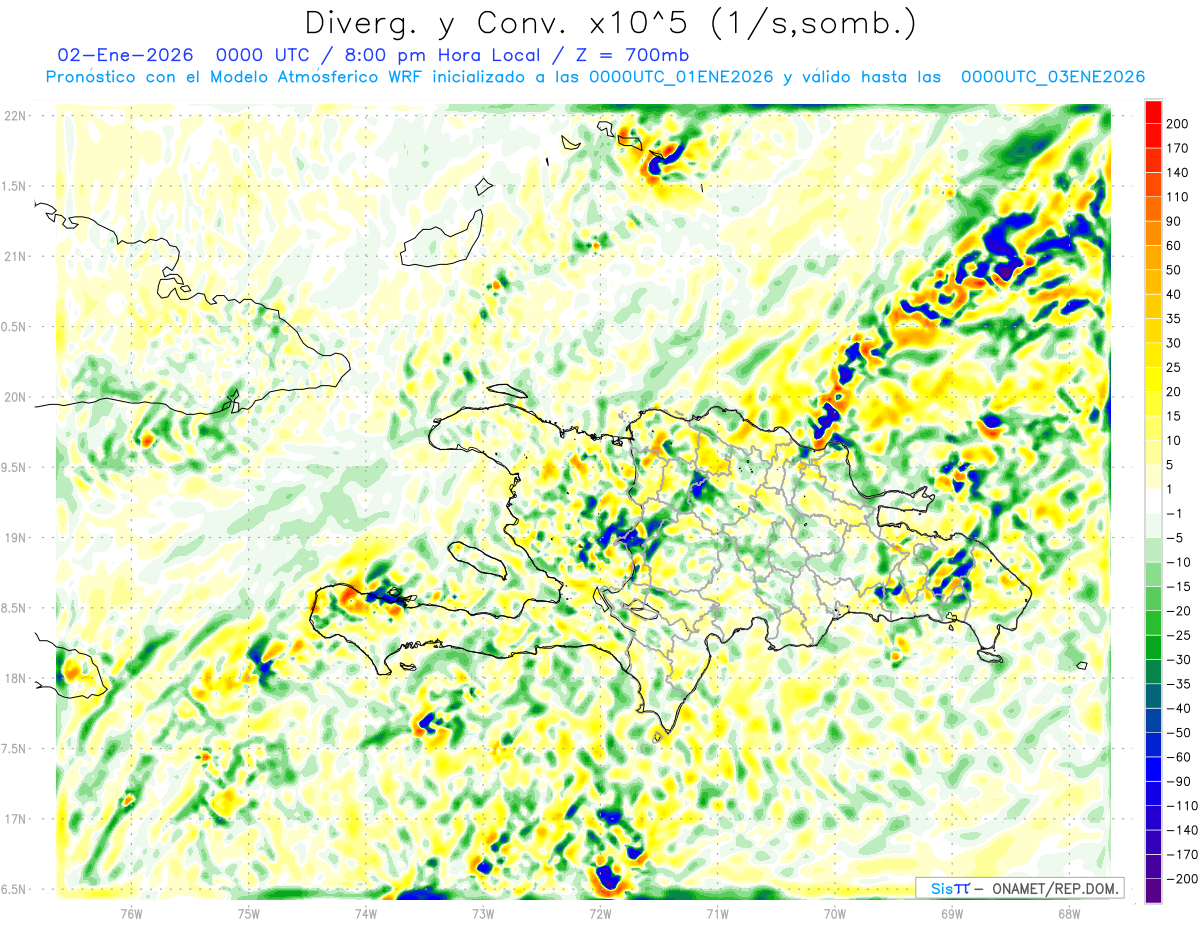1200x927 pixels.
Task: Click the '21N' latitude label
Action: tap(15, 256)
